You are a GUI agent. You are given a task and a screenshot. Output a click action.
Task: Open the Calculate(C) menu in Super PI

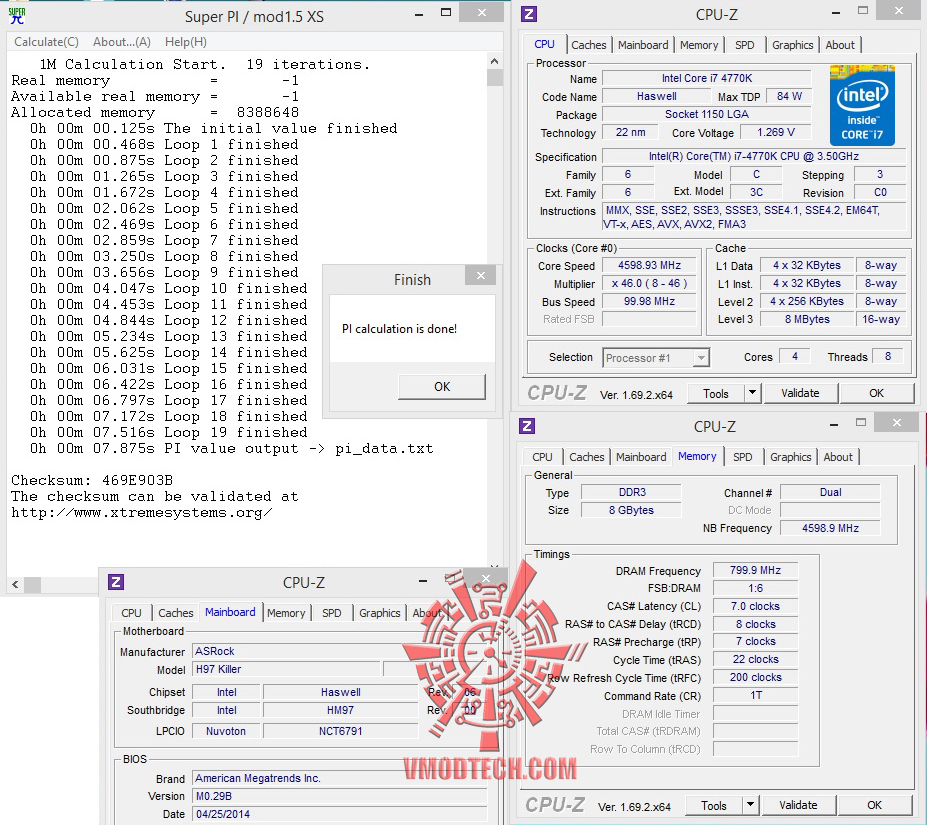click(46, 42)
